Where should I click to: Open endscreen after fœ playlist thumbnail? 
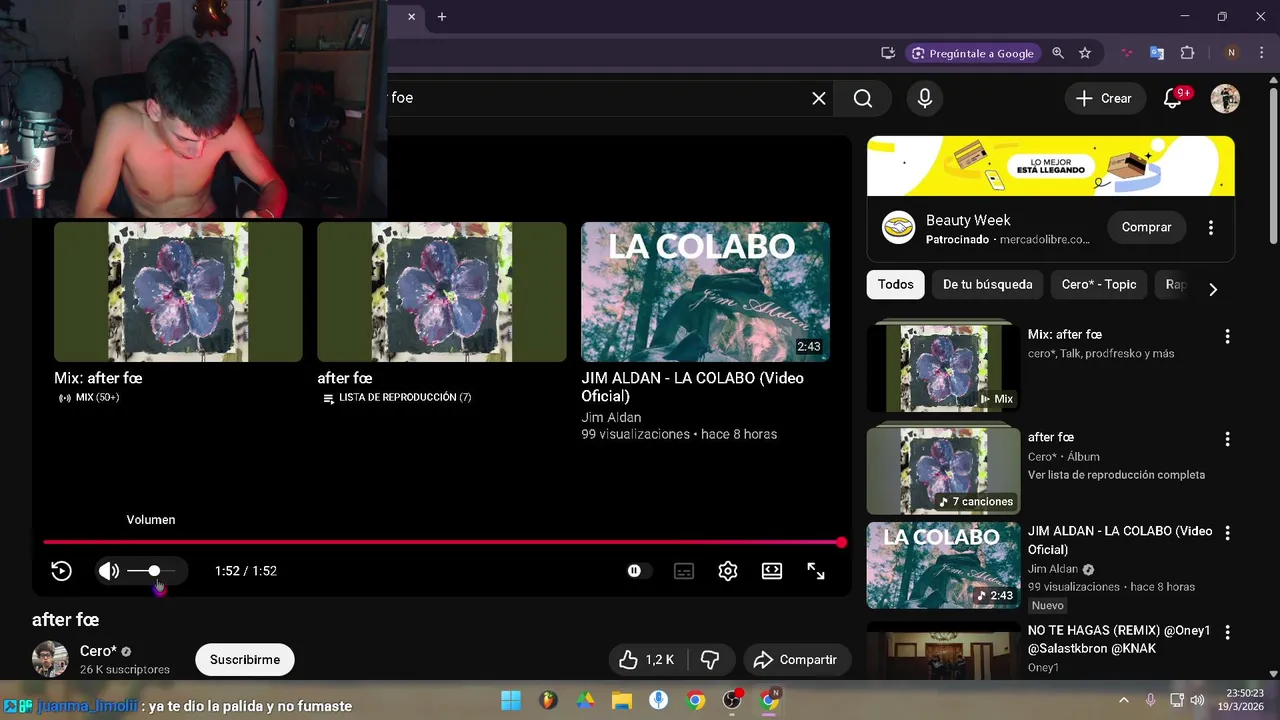coord(441,292)
